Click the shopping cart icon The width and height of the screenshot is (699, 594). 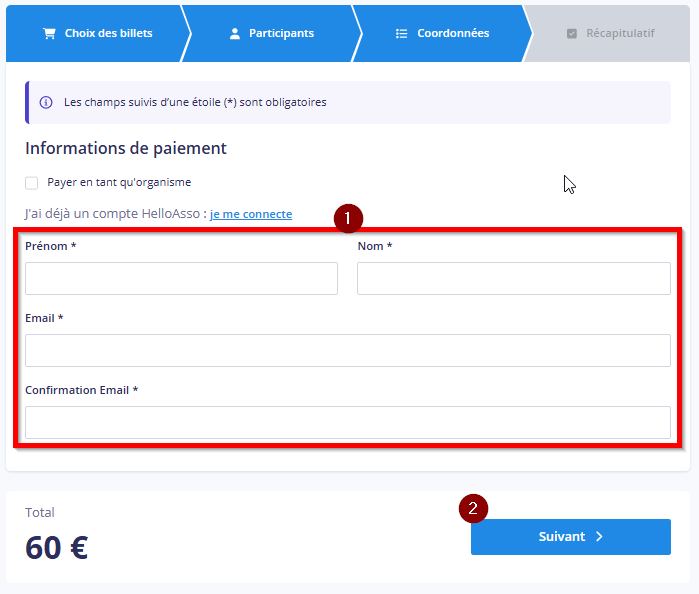[49, 33]
